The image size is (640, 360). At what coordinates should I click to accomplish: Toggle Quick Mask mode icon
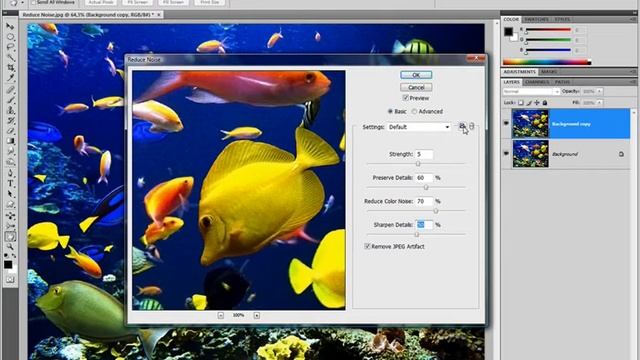(10, 280)
